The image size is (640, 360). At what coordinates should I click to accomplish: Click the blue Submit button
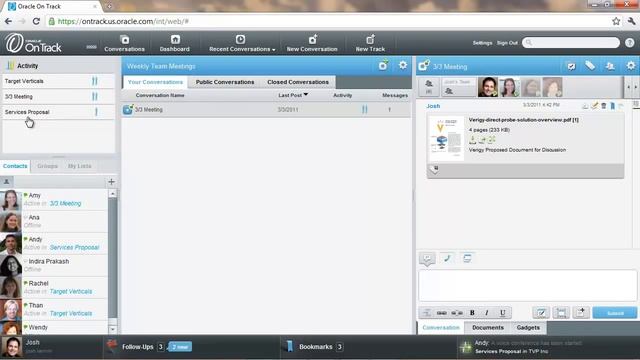(615, 313)
